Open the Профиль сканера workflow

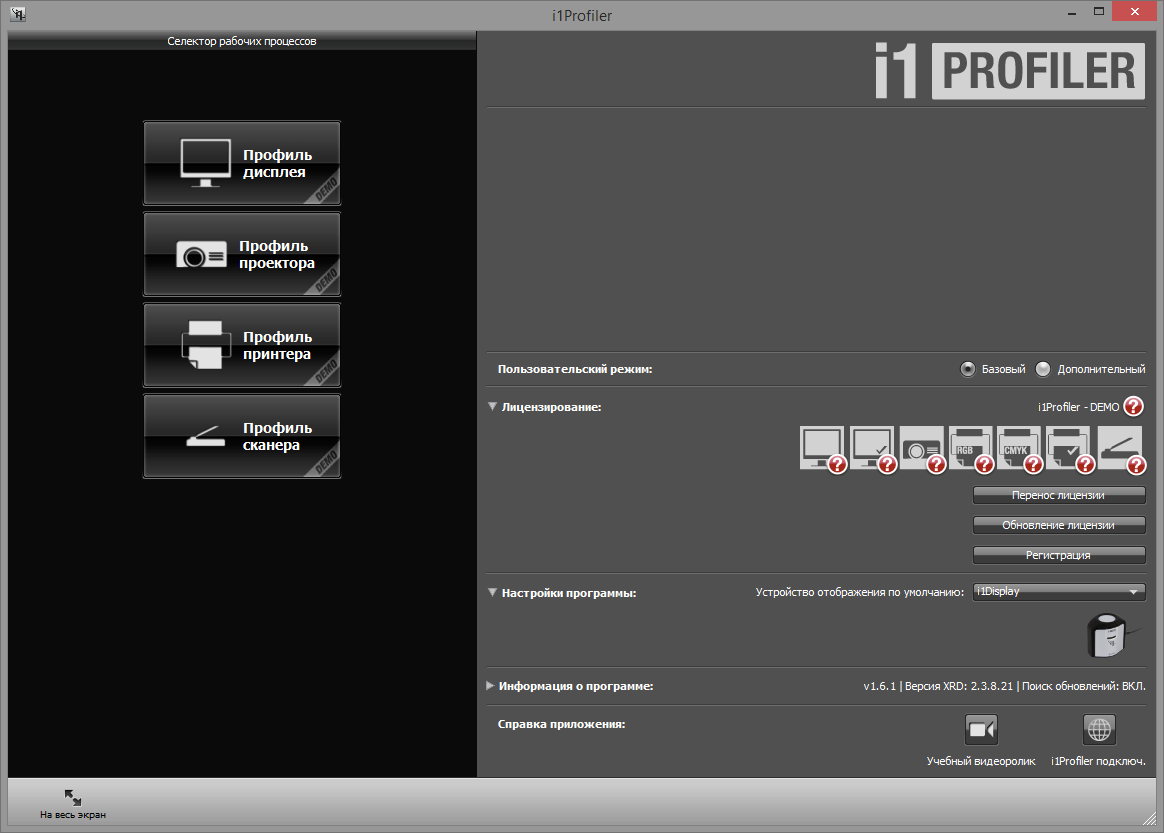[242, 437]
